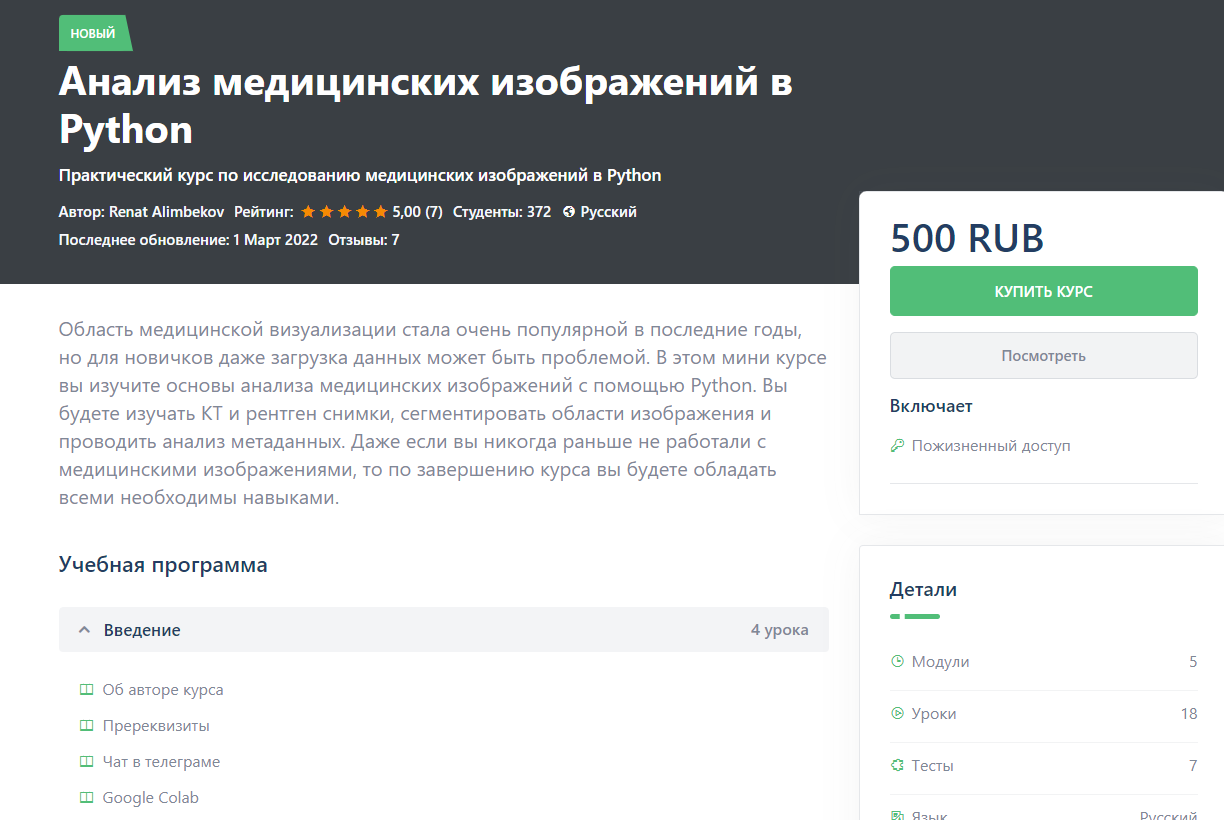Click the Посмотреть preview button

[x=1043, y=356]
